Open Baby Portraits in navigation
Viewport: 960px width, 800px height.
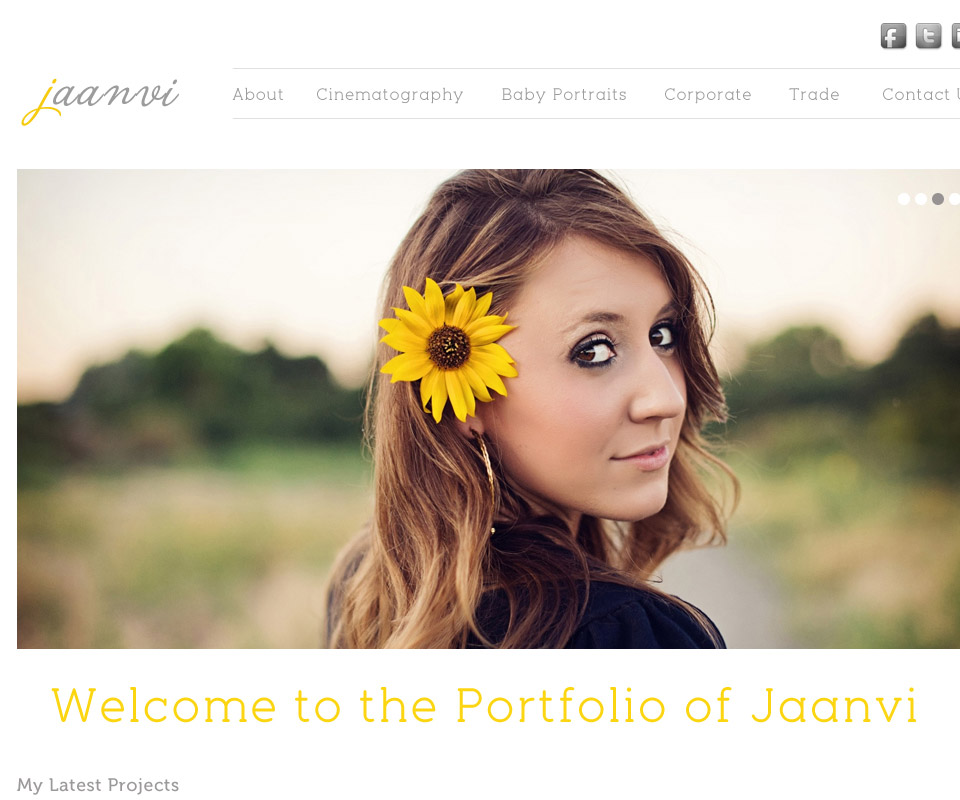[x=564, y=95]
